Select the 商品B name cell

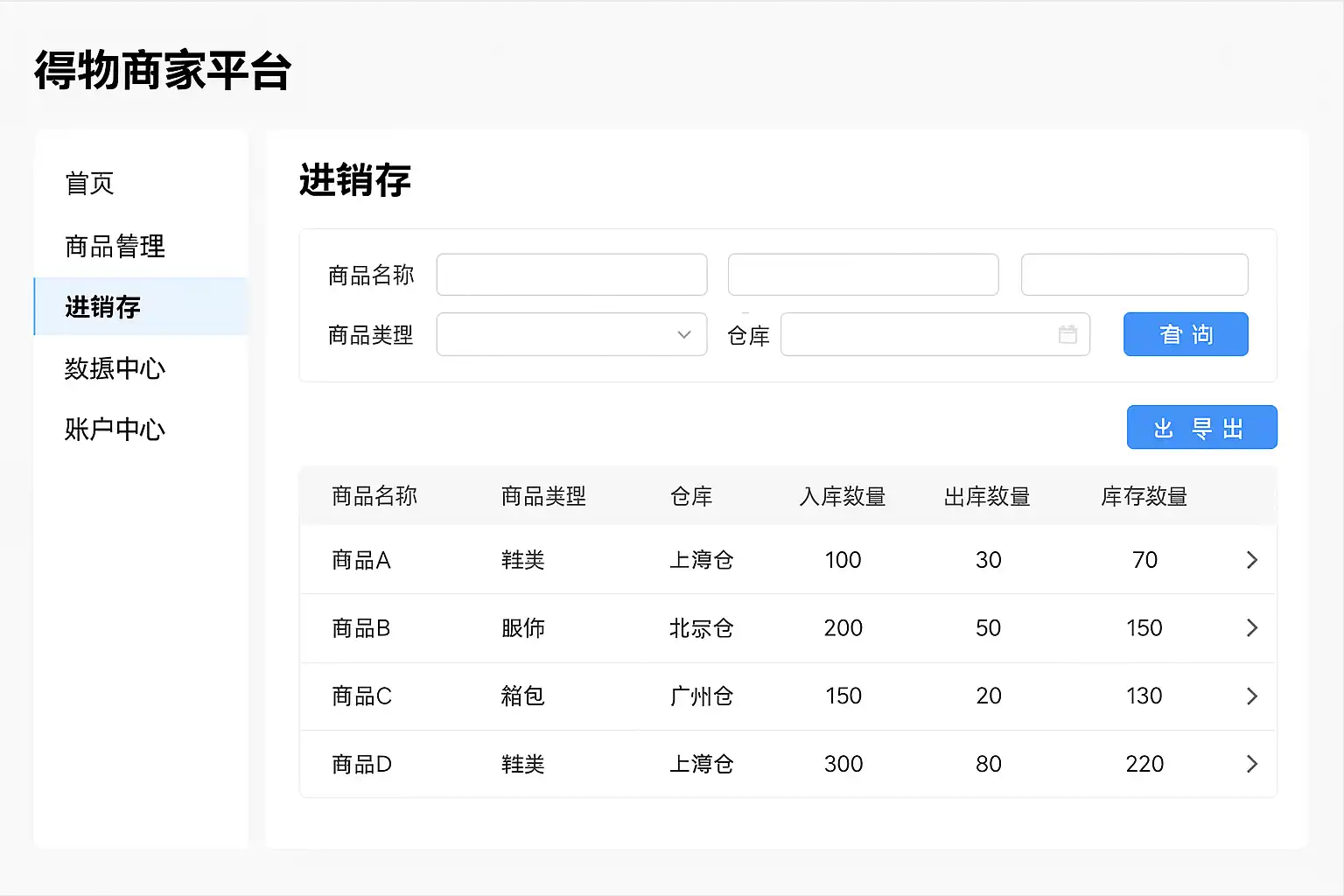coord(361,628)
